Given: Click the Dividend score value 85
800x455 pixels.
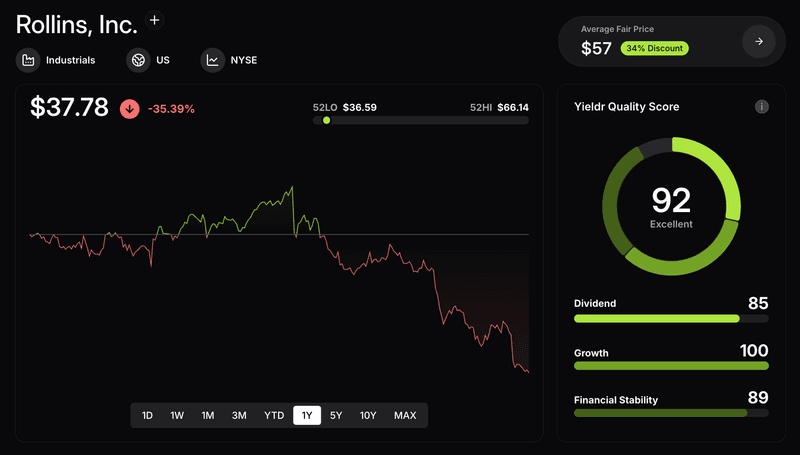Looking at the screenshot, I should point(758,303).
